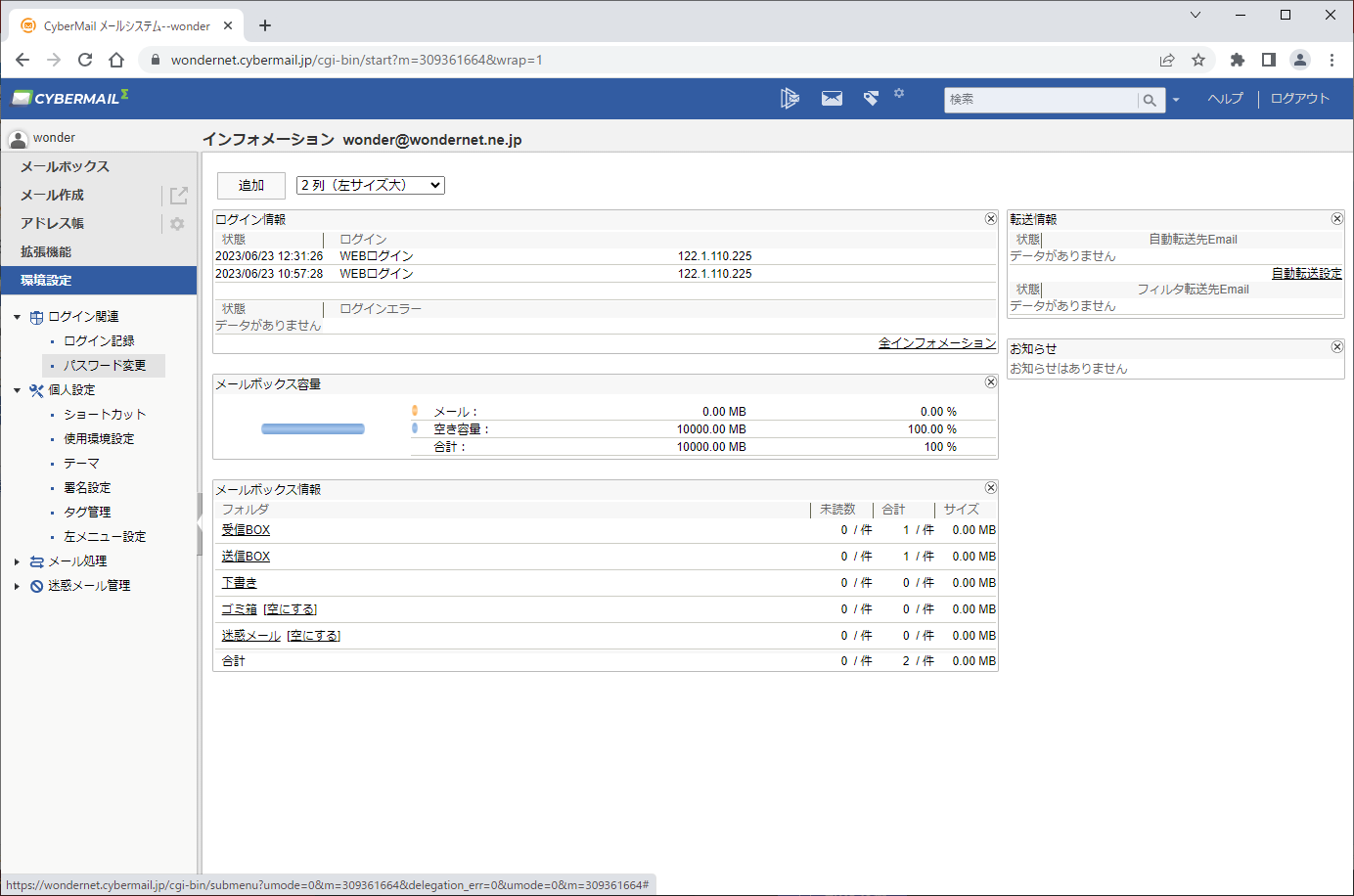Screen dimensions: 1354x896
Task: Open the アドレス帳 menu item
Action: 52,224
